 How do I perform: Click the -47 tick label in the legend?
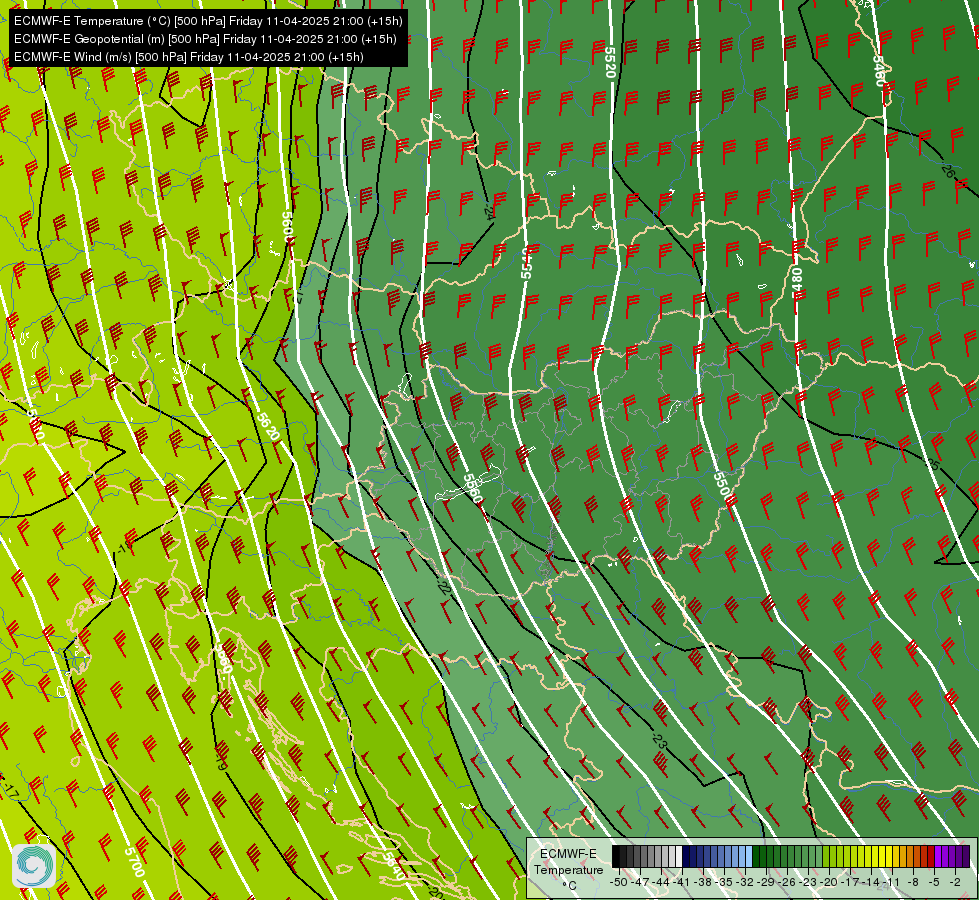coord(640,882)
